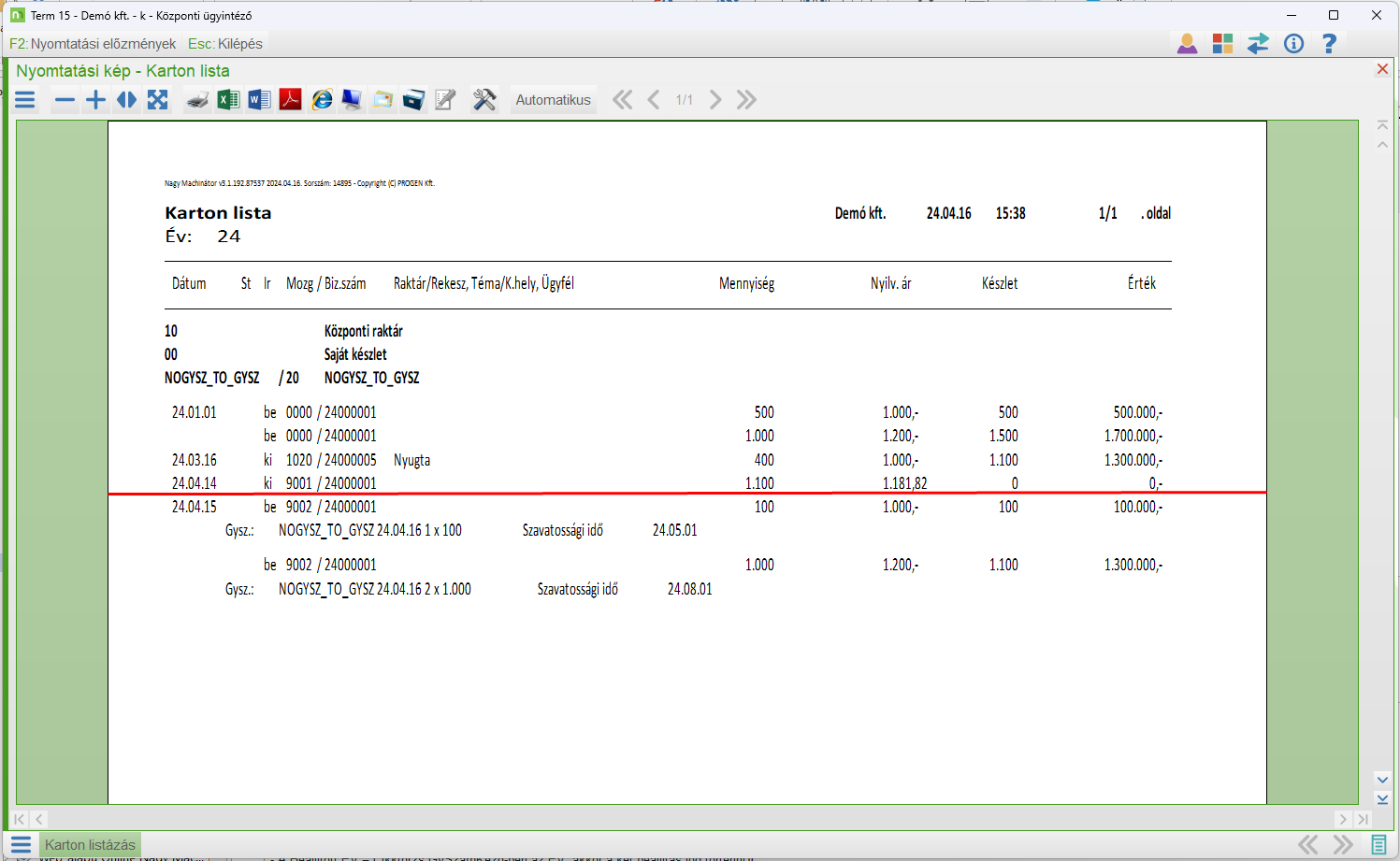The image size is (1400, 861).
Task: Send the report by email envelope icon
Action: (x=382, y=100)
